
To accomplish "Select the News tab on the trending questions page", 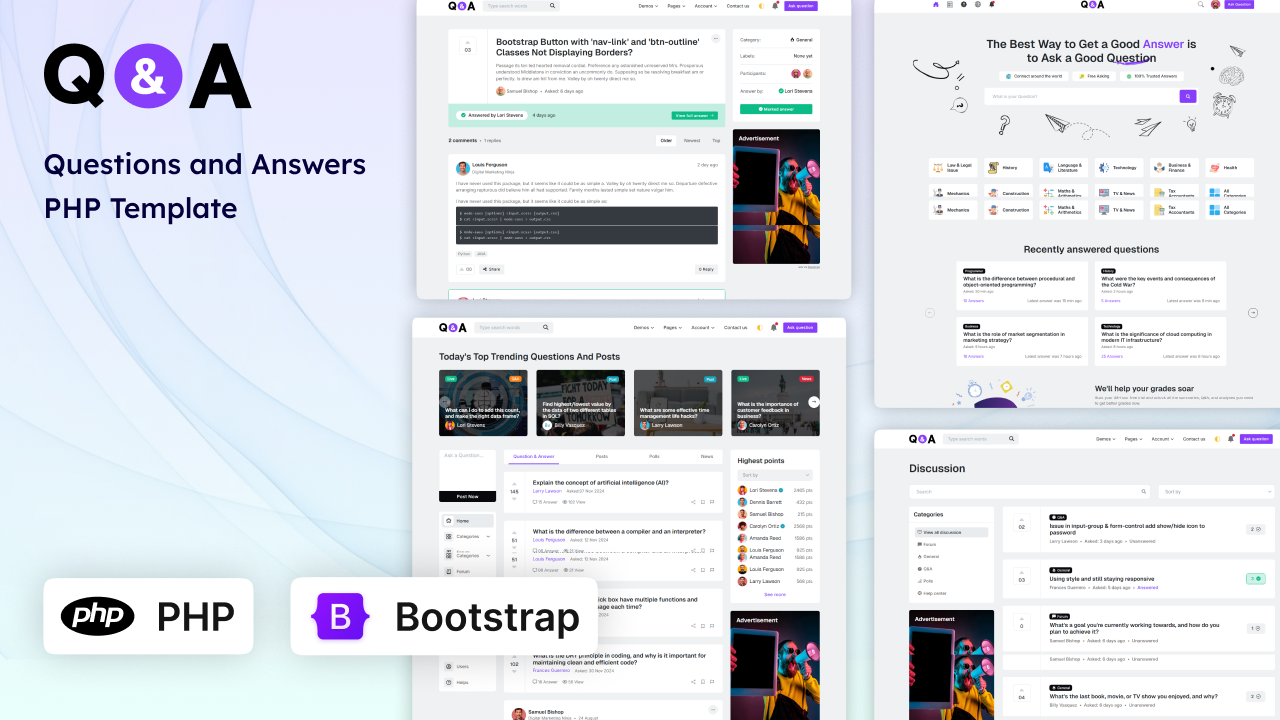I will click(x=707, y=456).
